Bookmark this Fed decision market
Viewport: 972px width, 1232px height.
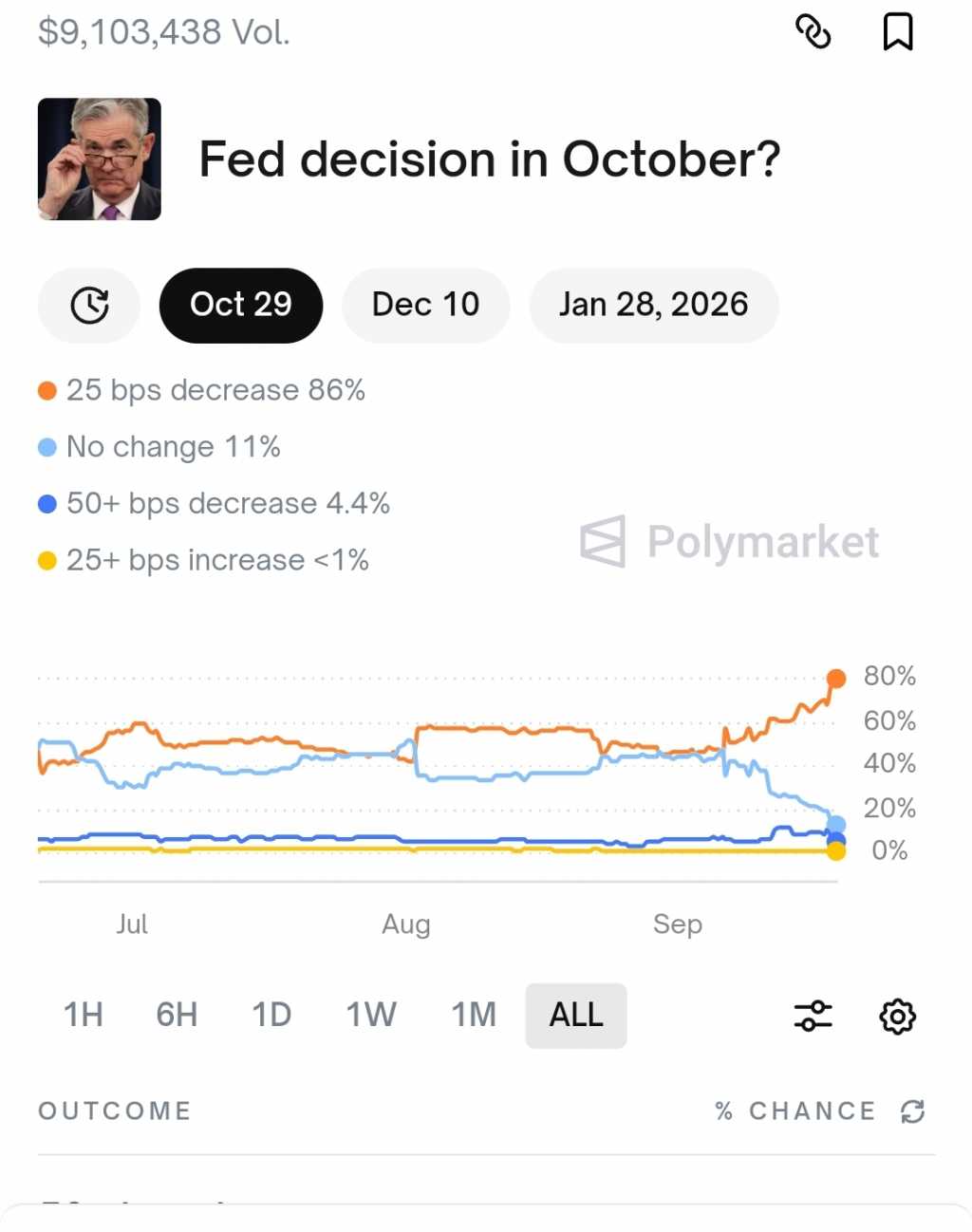point(897,32)
